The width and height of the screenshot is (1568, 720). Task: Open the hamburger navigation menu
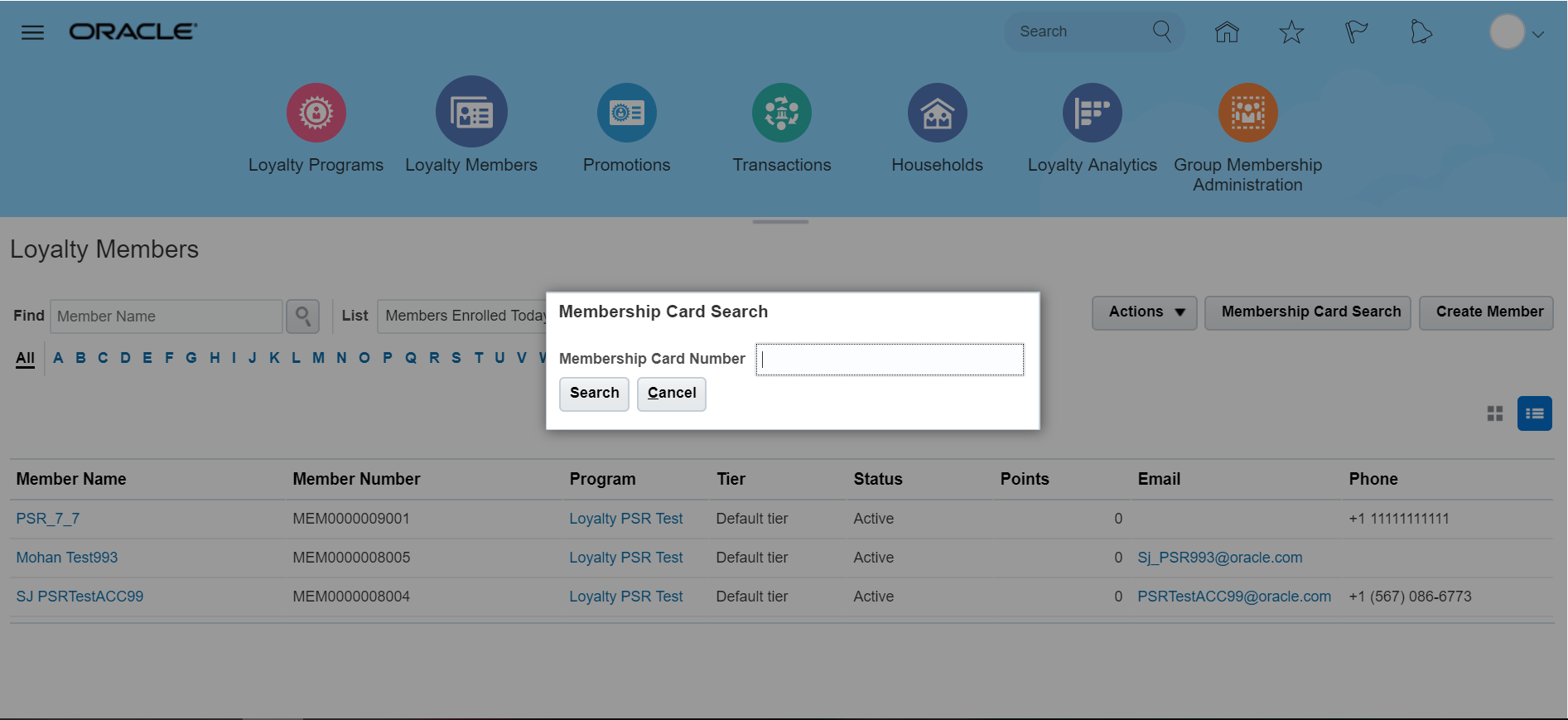point(32,32)
